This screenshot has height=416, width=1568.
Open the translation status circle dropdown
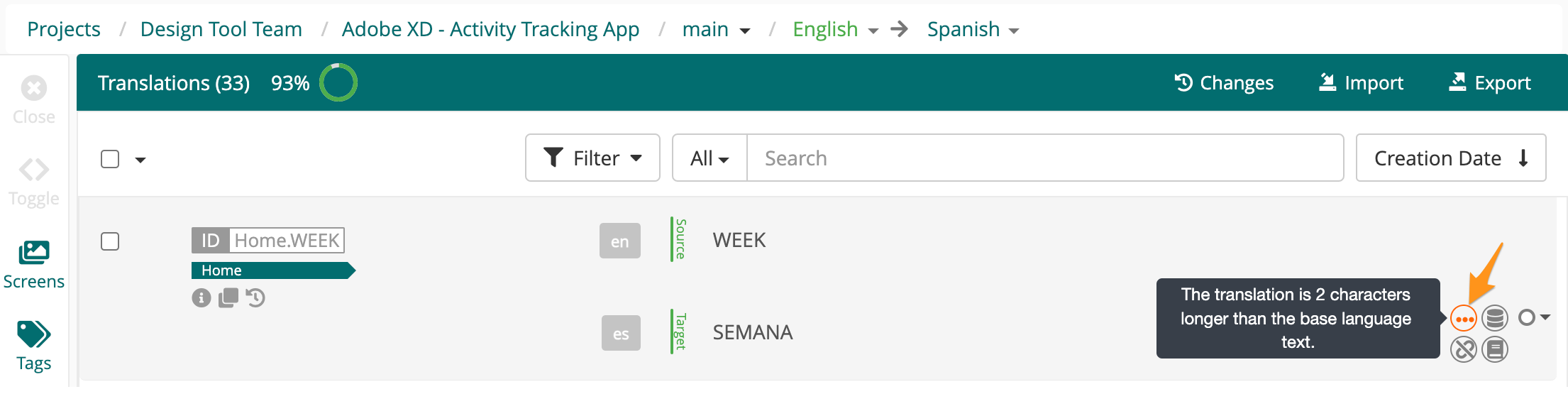(x=1534, y=317)
